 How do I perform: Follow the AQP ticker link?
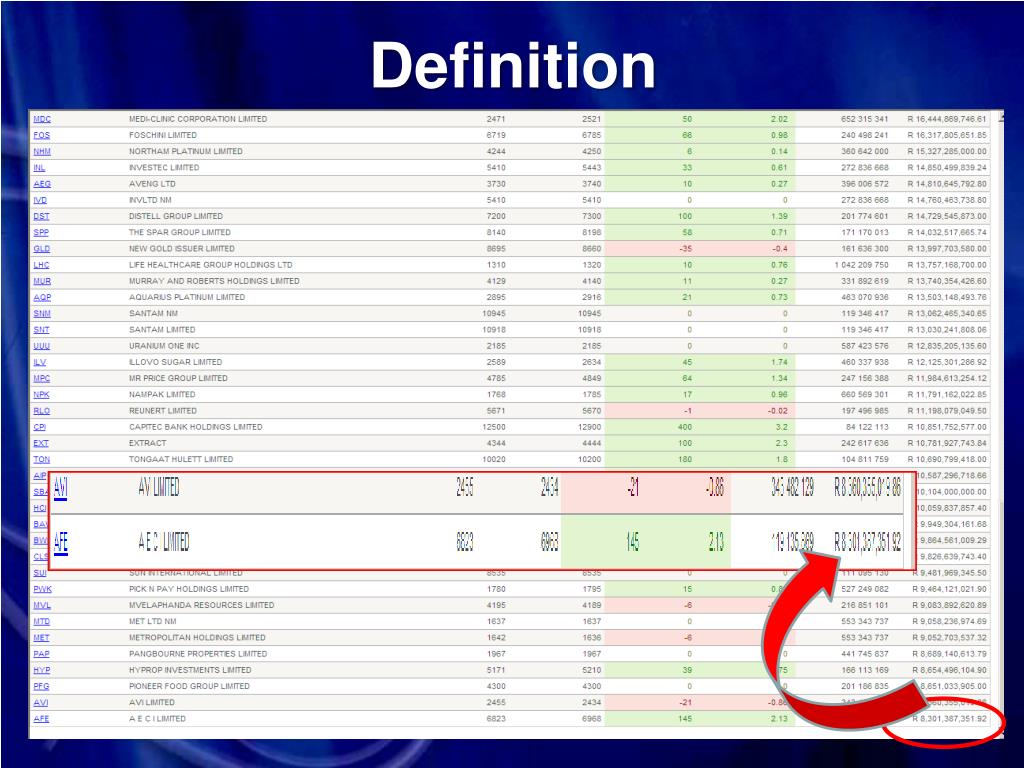42,297
